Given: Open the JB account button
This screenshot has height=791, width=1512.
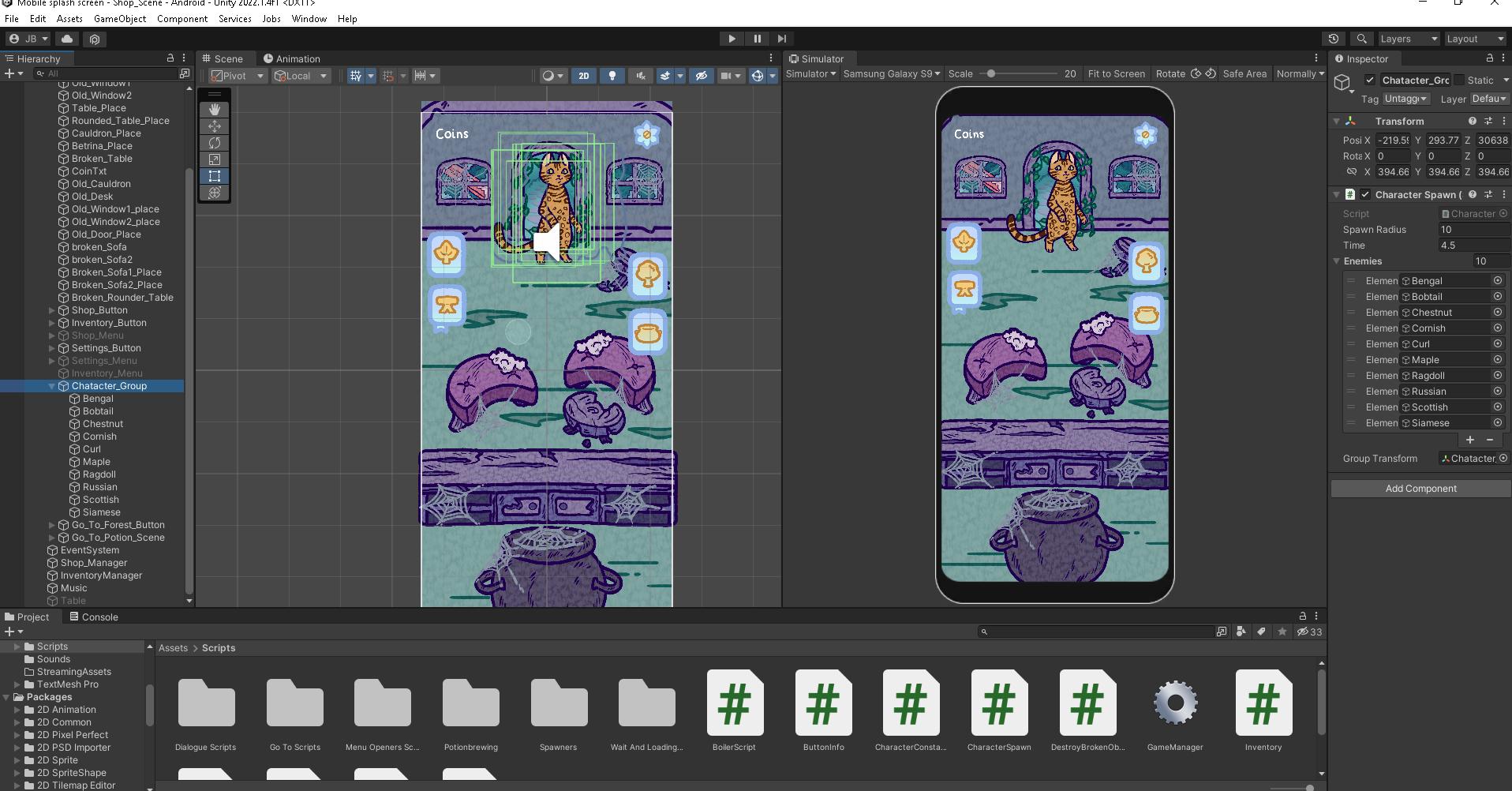Looking at the screenshot, I should (28, 39).
